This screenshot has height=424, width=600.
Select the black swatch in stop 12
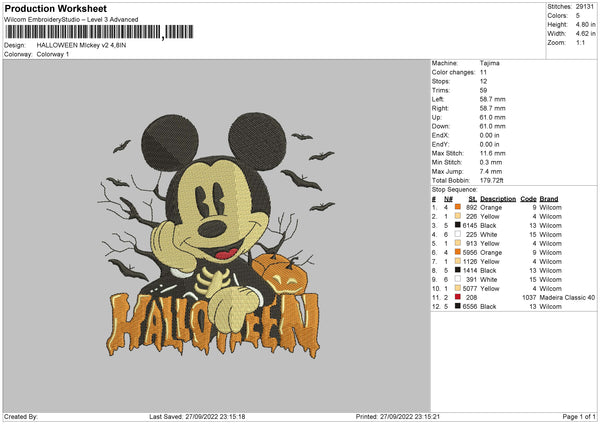pyautogui.click(x=458, y=306)
